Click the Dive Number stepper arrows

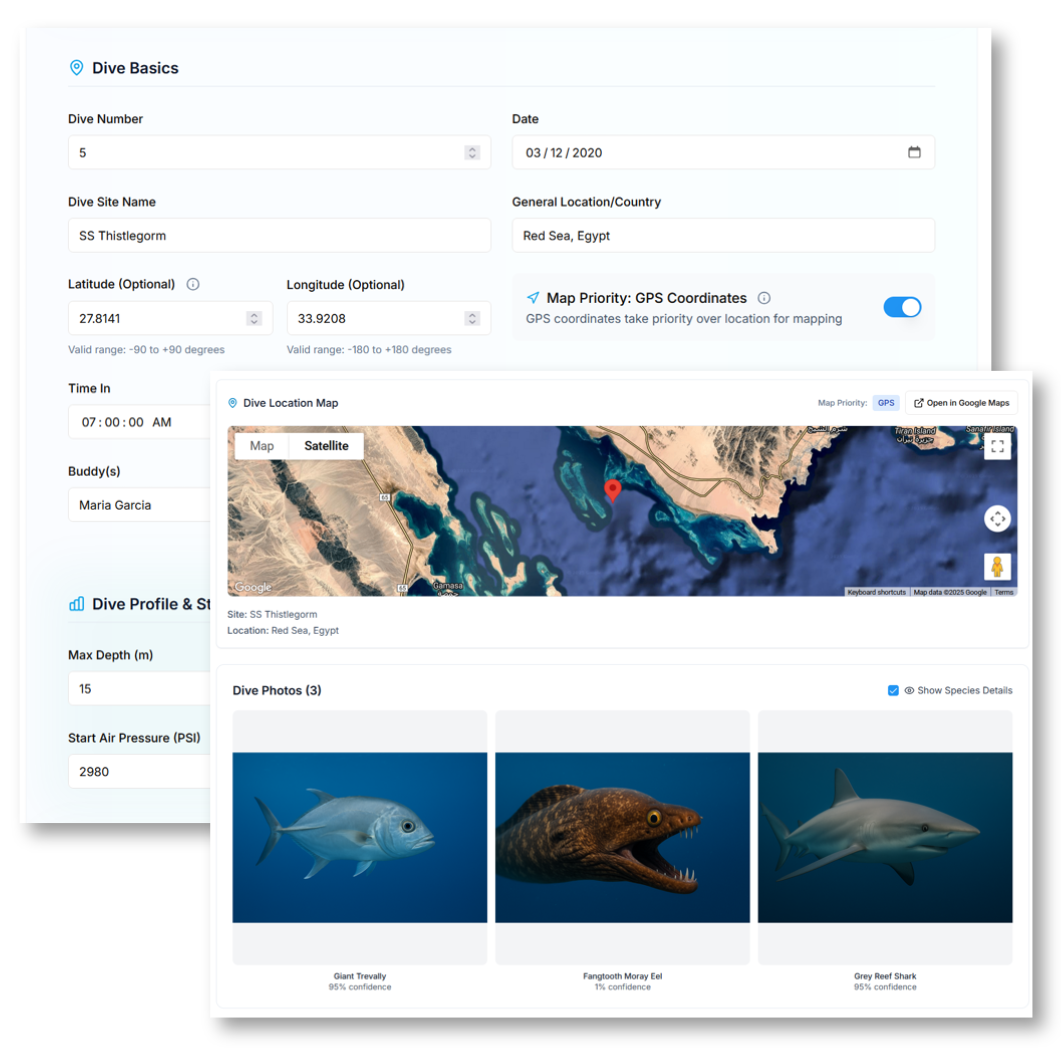point(472,153)
